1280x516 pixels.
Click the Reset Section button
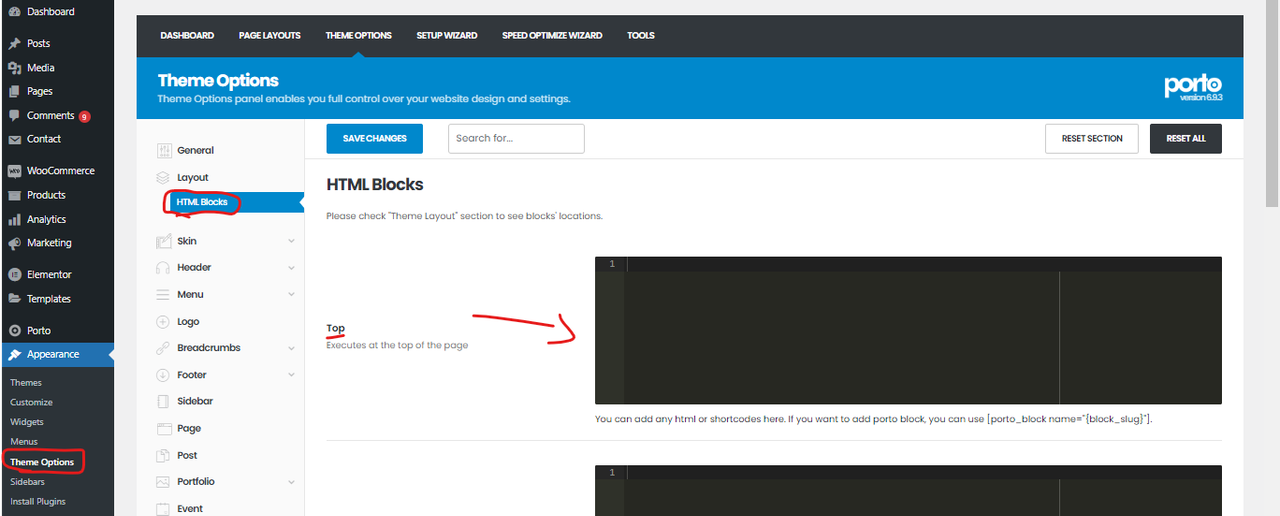(x=1092, y=139)
